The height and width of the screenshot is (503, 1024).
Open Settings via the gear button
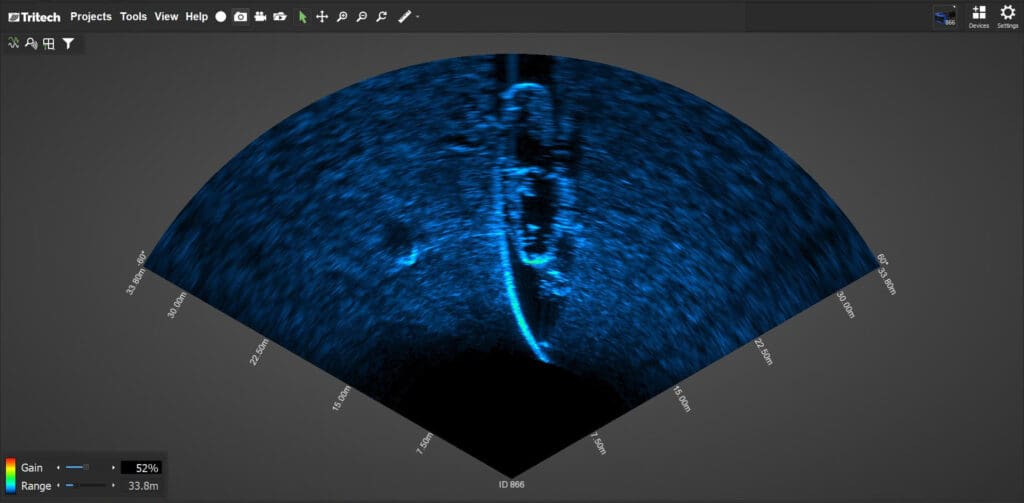(1007, 16)
